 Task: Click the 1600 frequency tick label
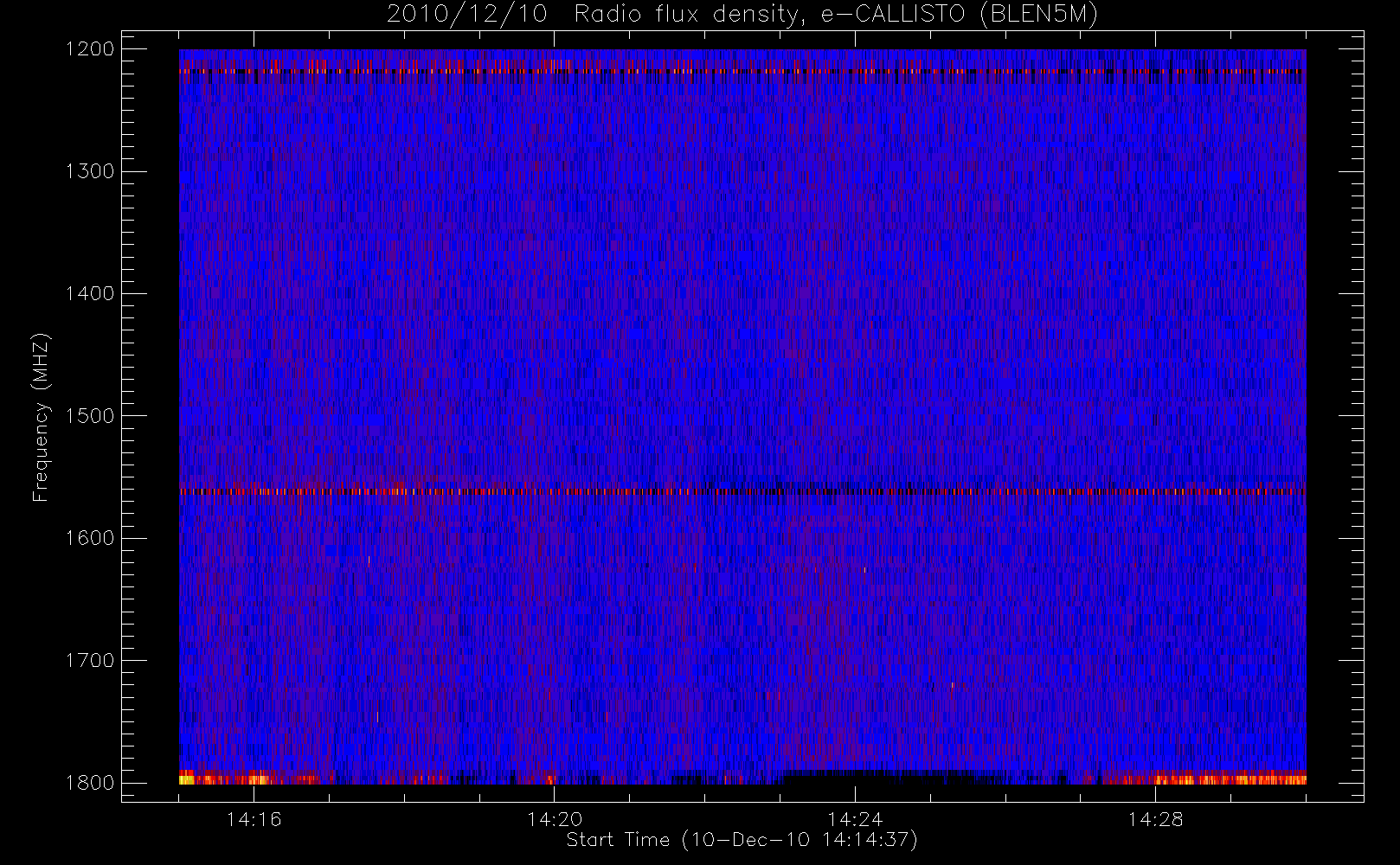90,538
